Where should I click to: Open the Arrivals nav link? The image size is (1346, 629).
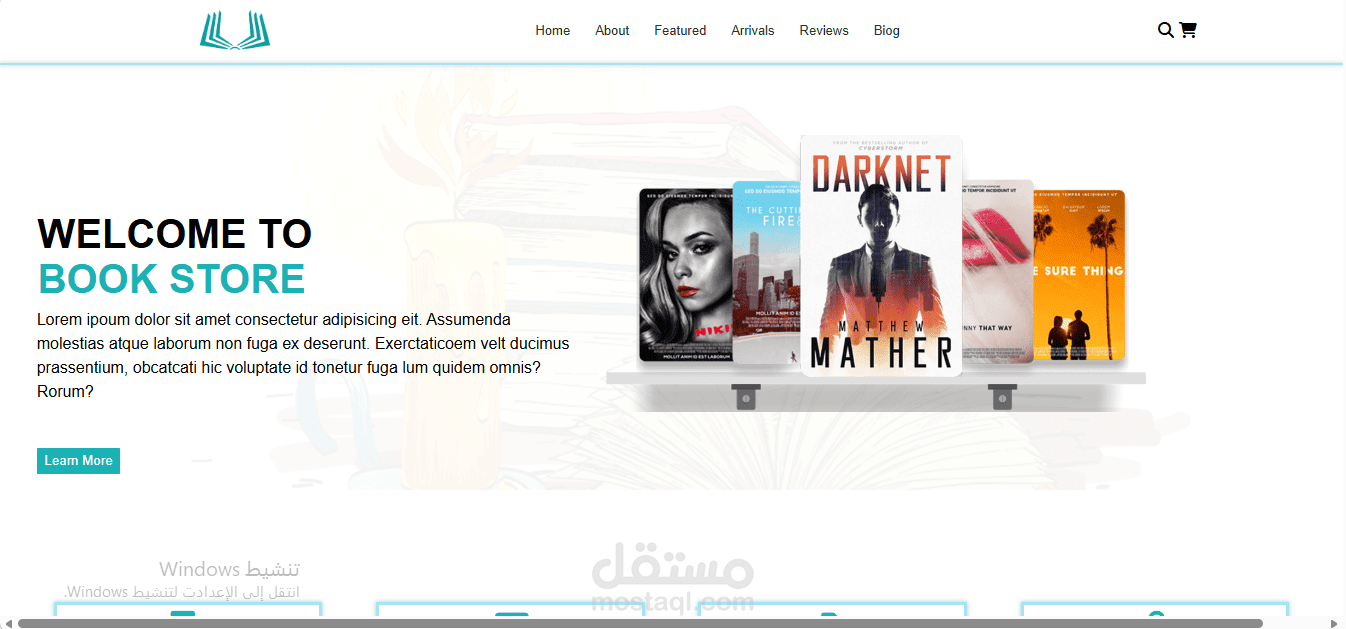[753, 31]
